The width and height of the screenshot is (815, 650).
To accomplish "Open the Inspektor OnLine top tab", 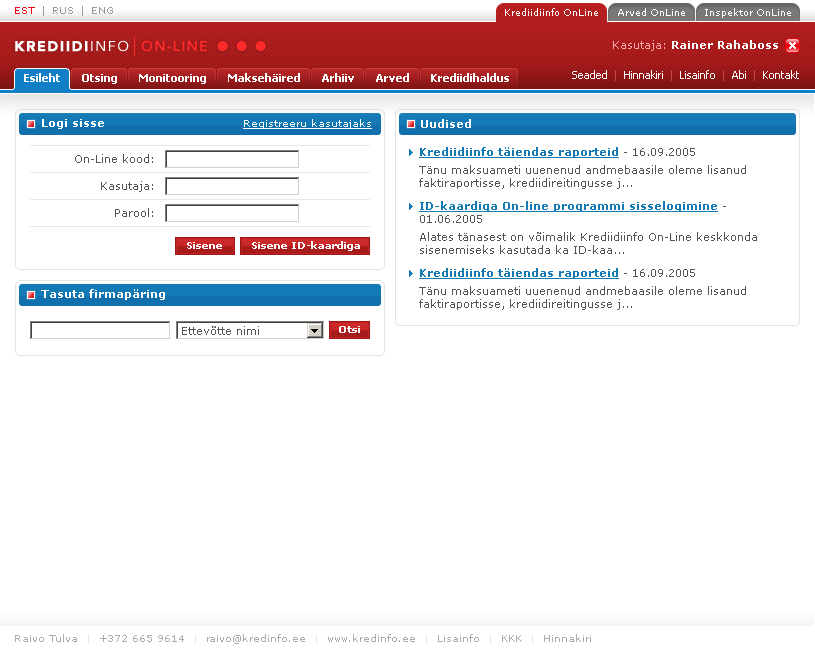I will coord(747,12).
